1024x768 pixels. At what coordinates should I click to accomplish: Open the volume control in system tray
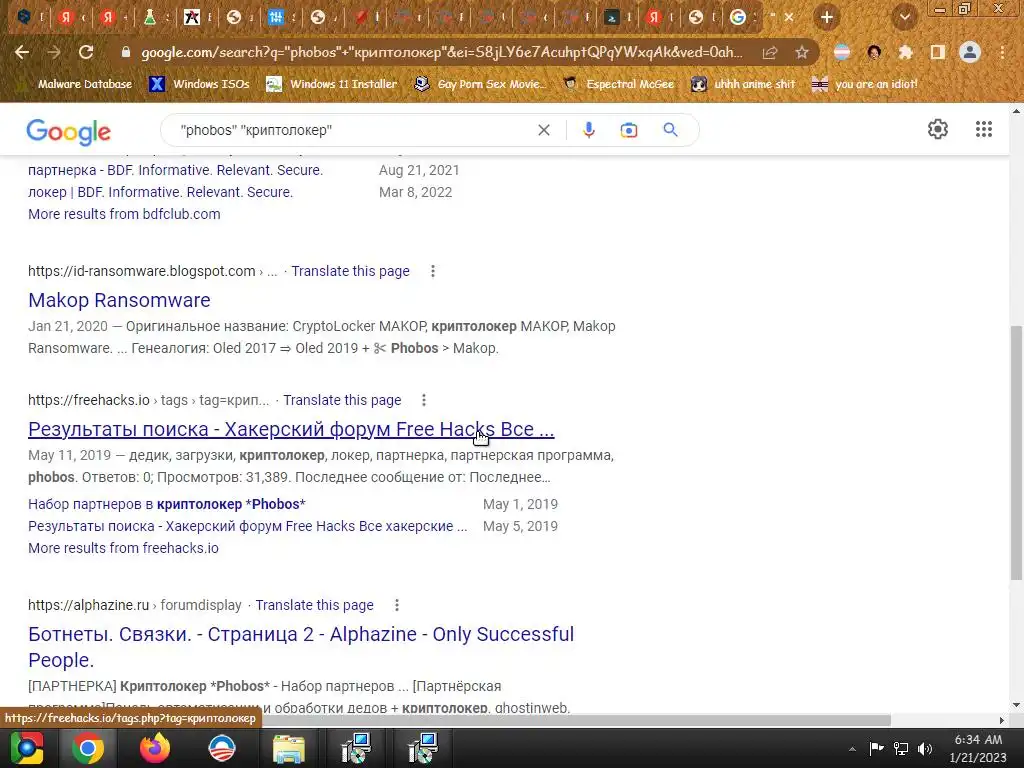(925, 748)
